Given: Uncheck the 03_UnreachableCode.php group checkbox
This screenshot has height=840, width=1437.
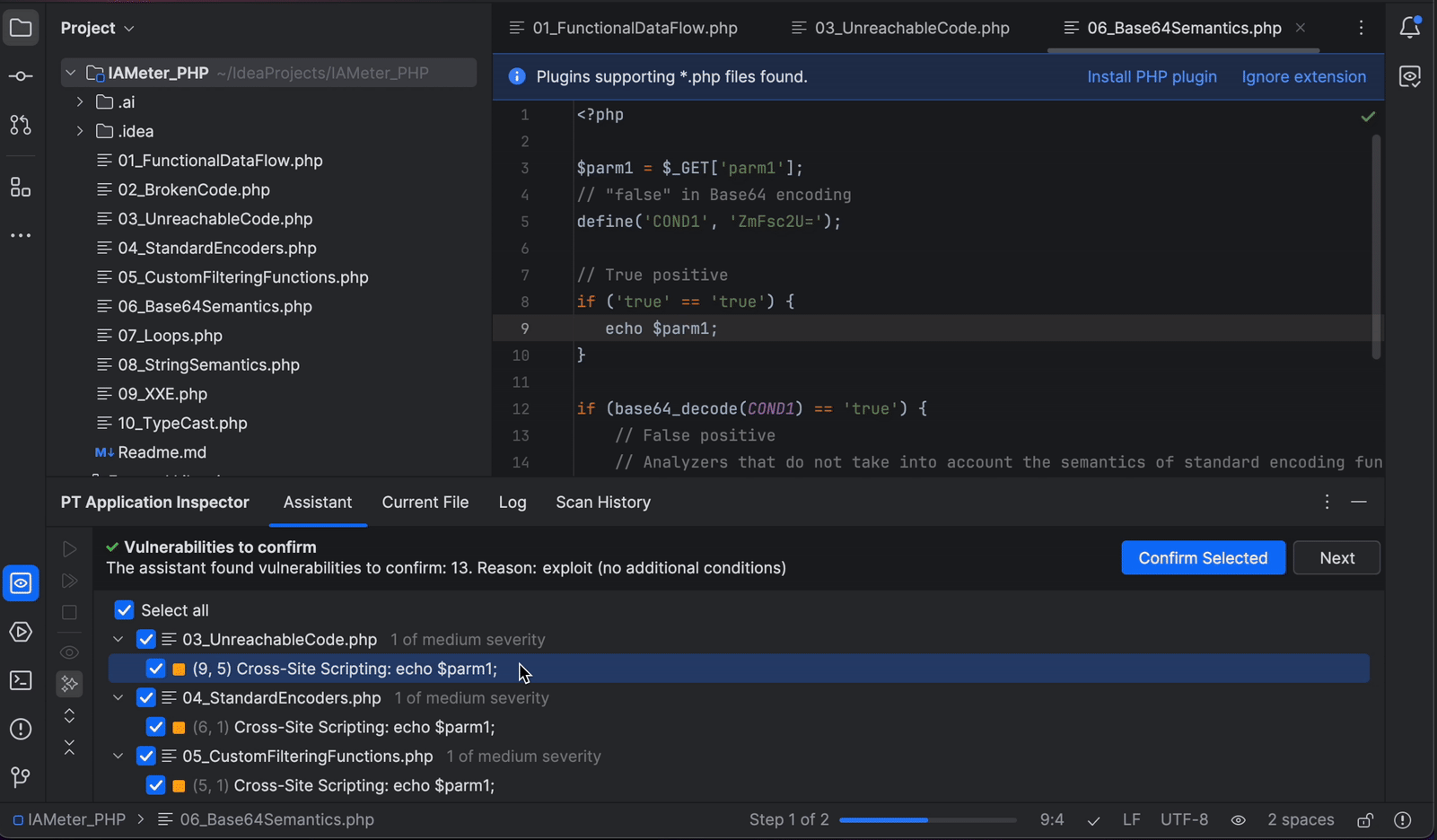Looking at the screenshot, I should tap(145, 640).
